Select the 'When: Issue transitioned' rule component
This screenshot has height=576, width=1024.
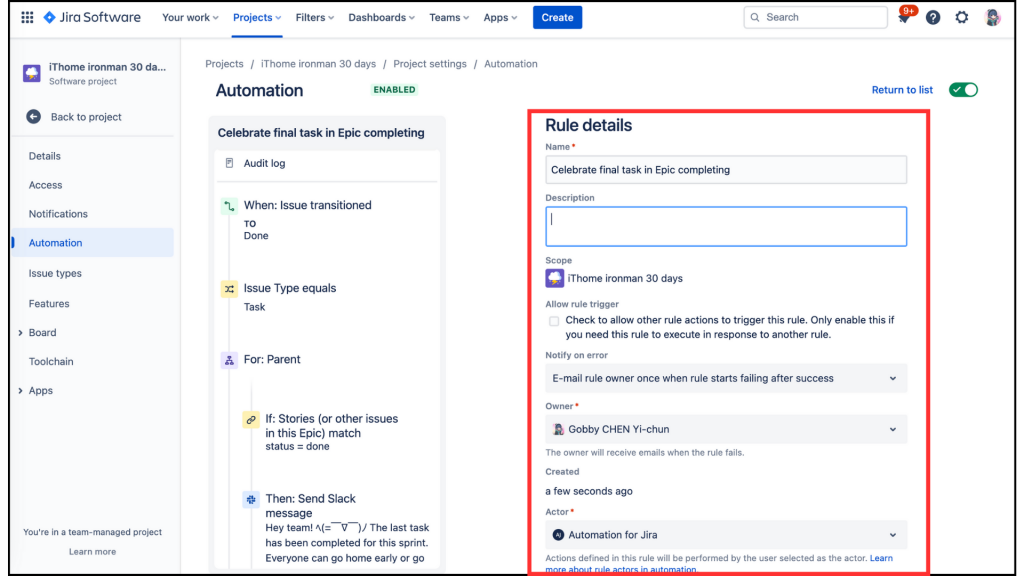(x=308, y=205)
